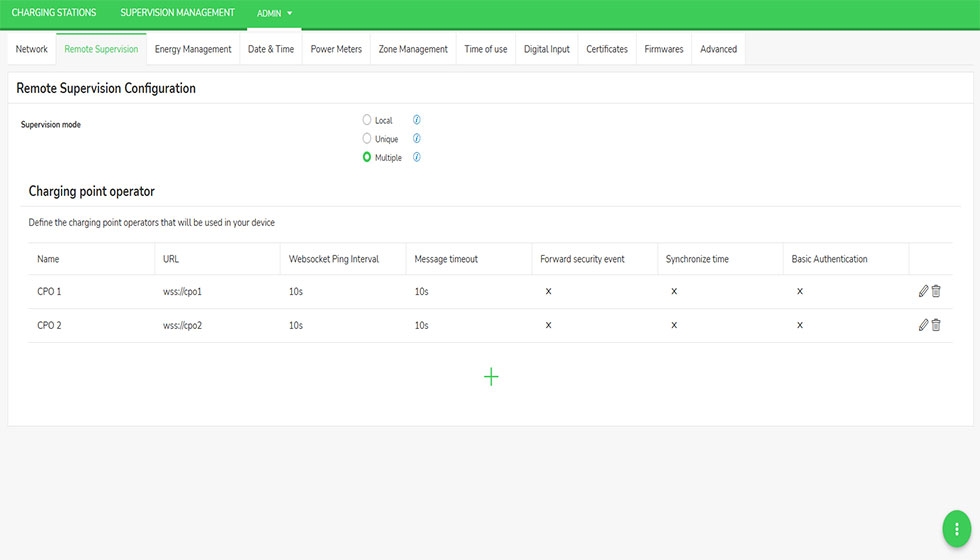Click pencil icon for CPO 2
This screenshot has width=980, height=560.
click(x=923, y=325)
